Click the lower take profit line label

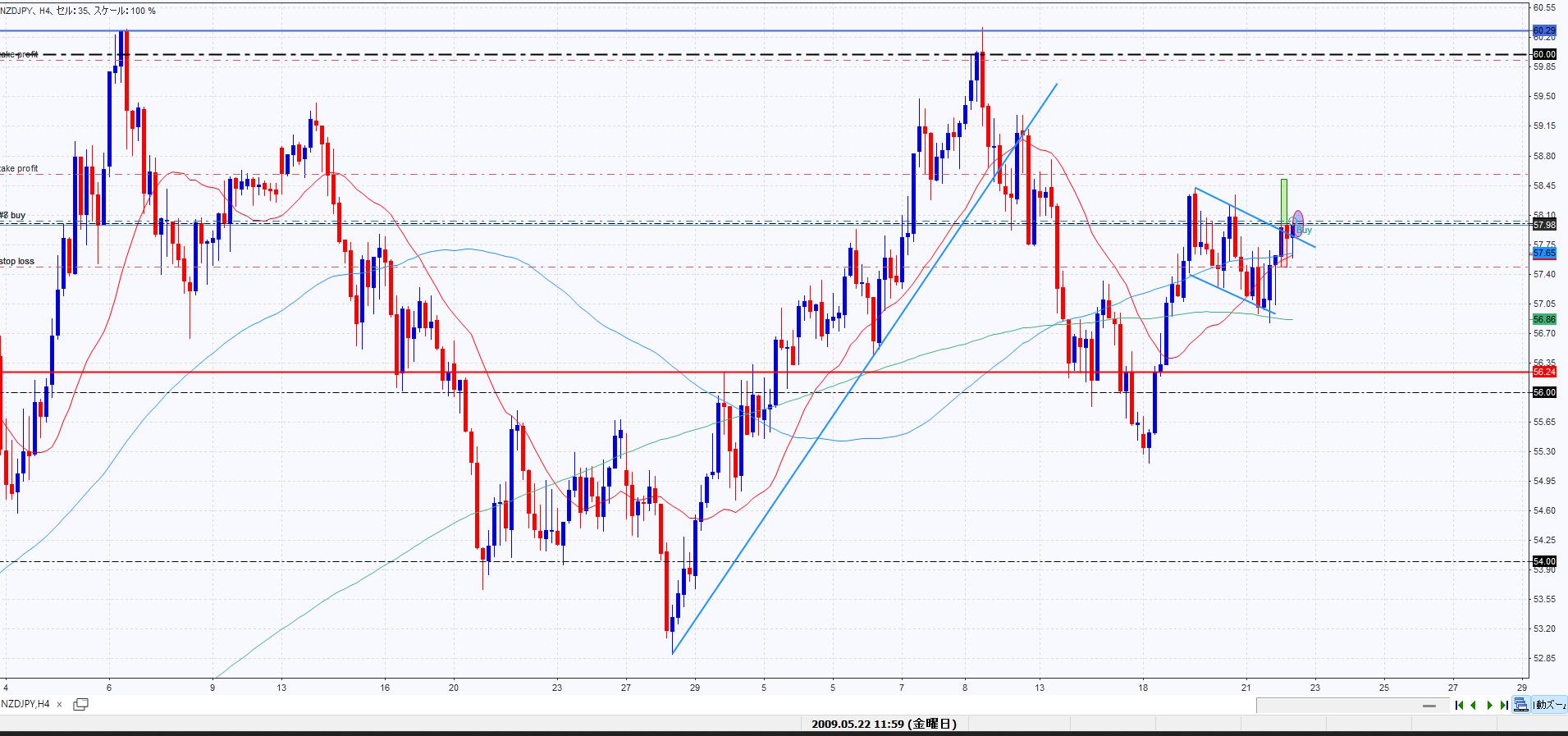[19, 168]
